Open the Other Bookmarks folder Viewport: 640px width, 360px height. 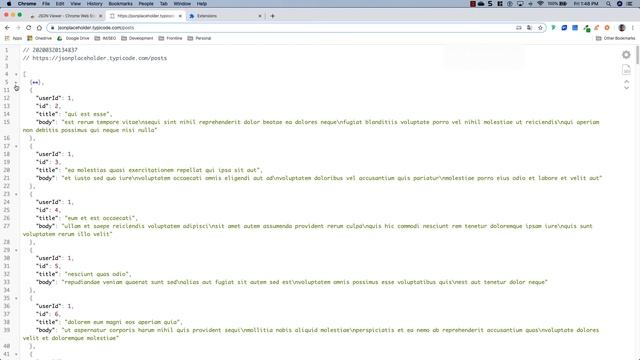616,38
